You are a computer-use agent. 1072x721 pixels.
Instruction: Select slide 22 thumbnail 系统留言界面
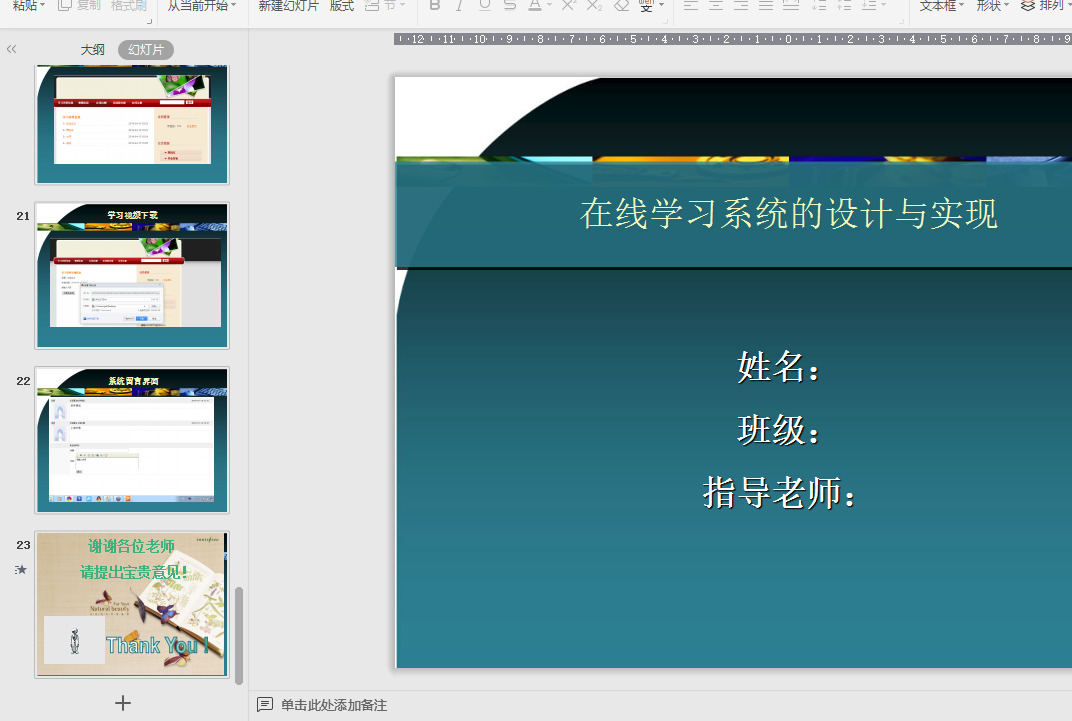point(132,440)
